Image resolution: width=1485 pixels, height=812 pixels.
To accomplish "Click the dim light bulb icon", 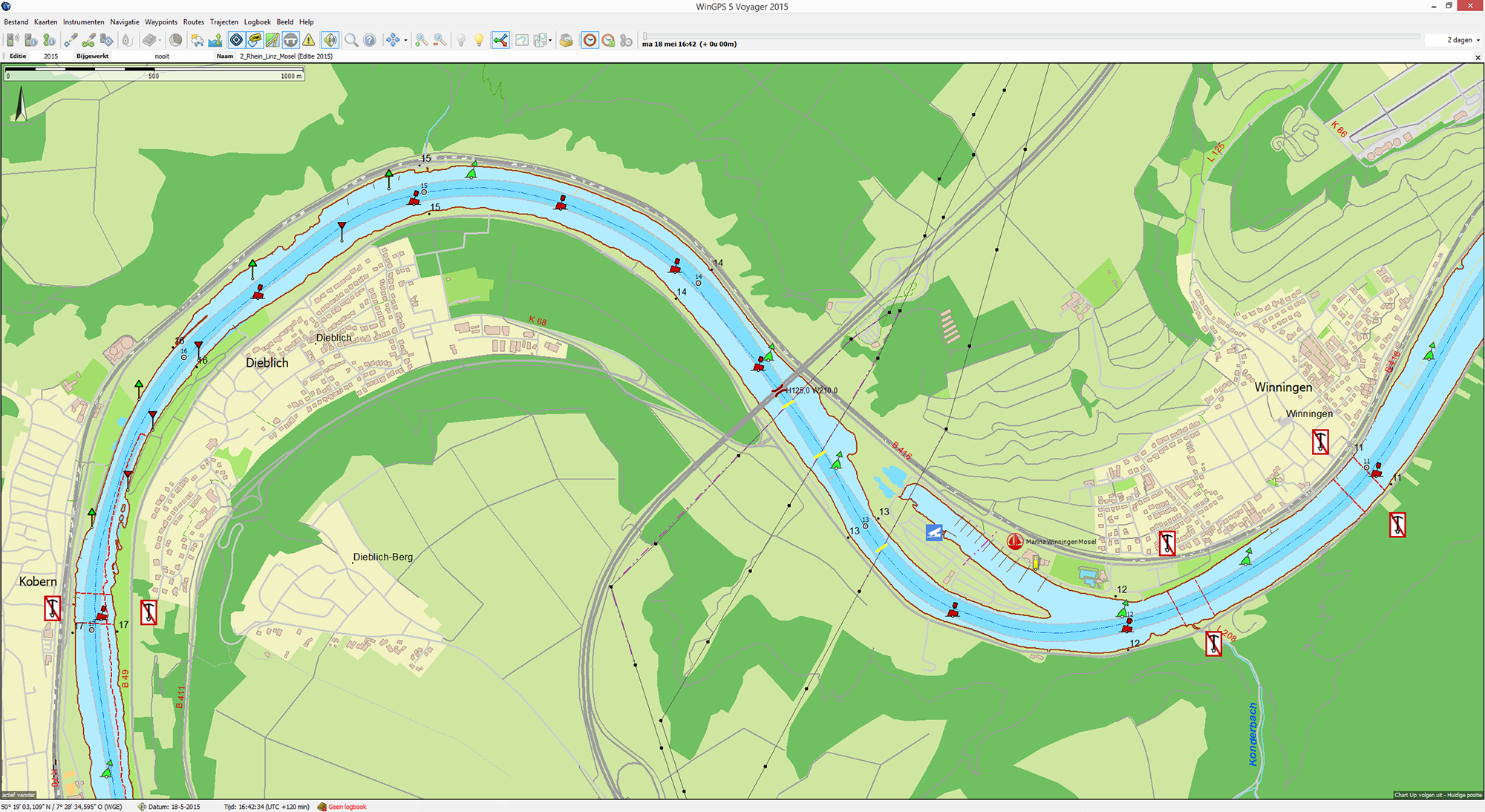I will [461, 40].
